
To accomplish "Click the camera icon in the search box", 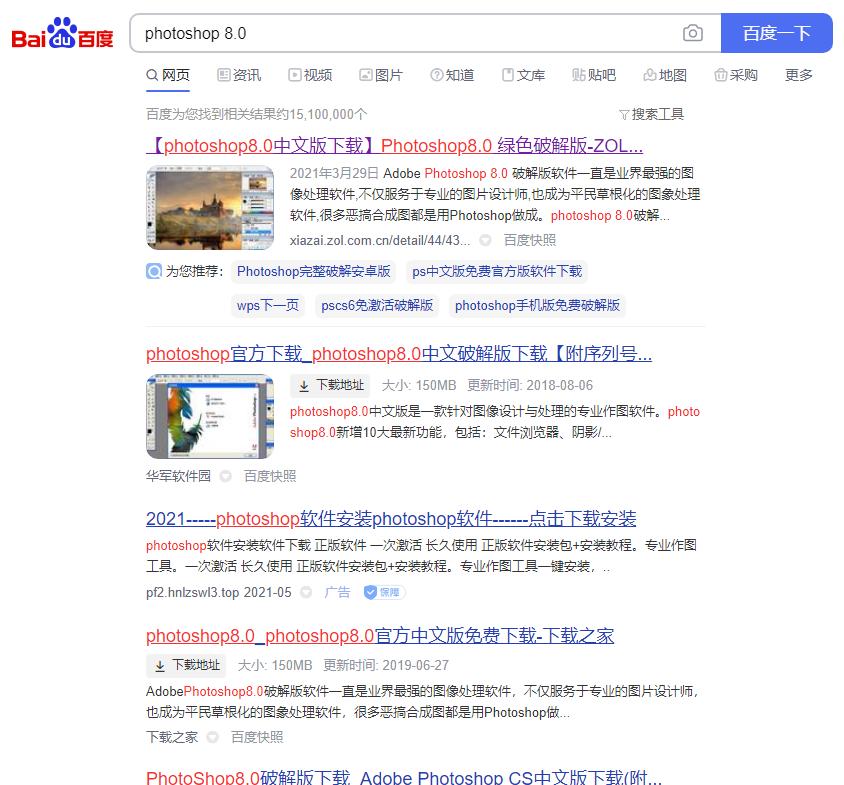I will (x=694, y=33).
